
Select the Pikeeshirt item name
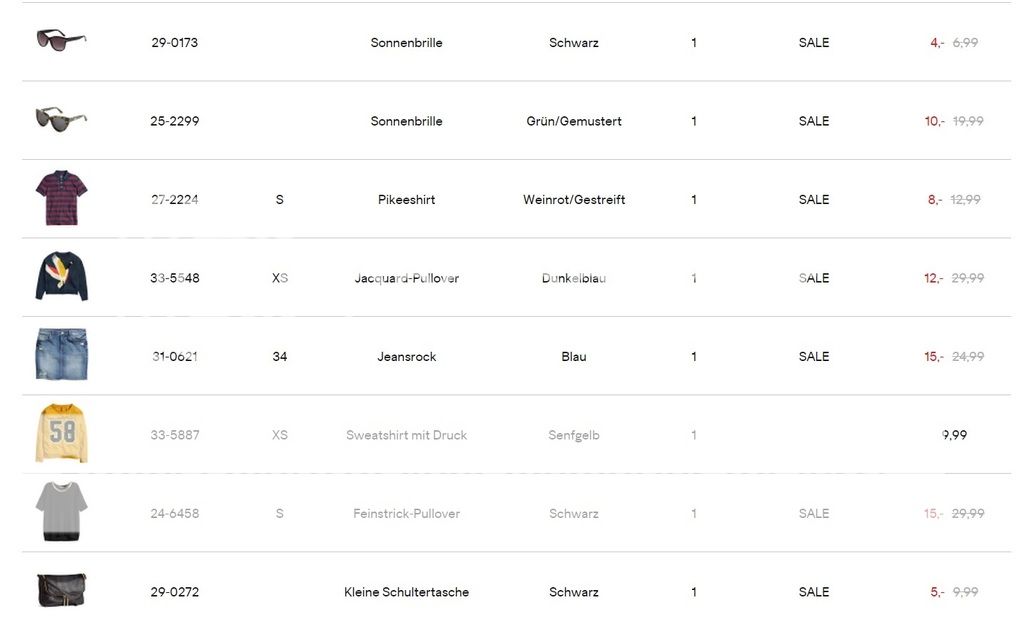tap(406, 200)
